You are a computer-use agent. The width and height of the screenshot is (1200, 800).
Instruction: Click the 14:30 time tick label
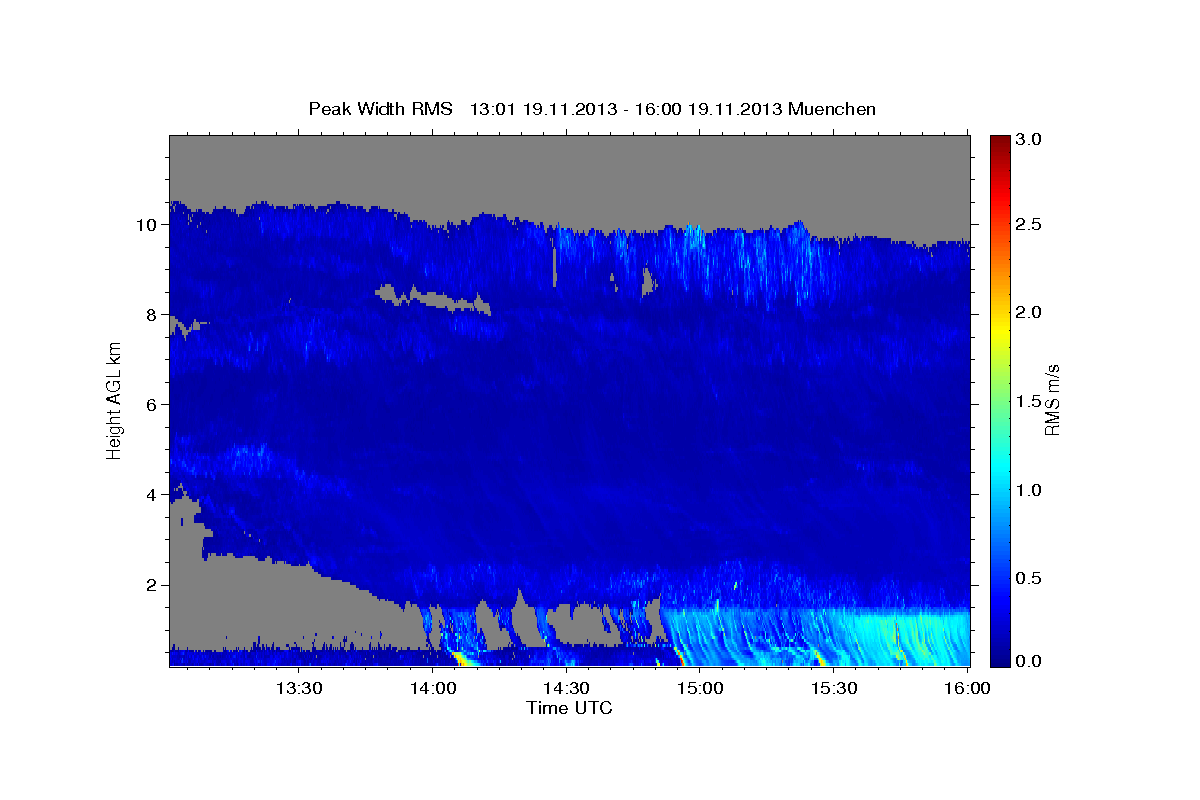click(x=566, y=688)
